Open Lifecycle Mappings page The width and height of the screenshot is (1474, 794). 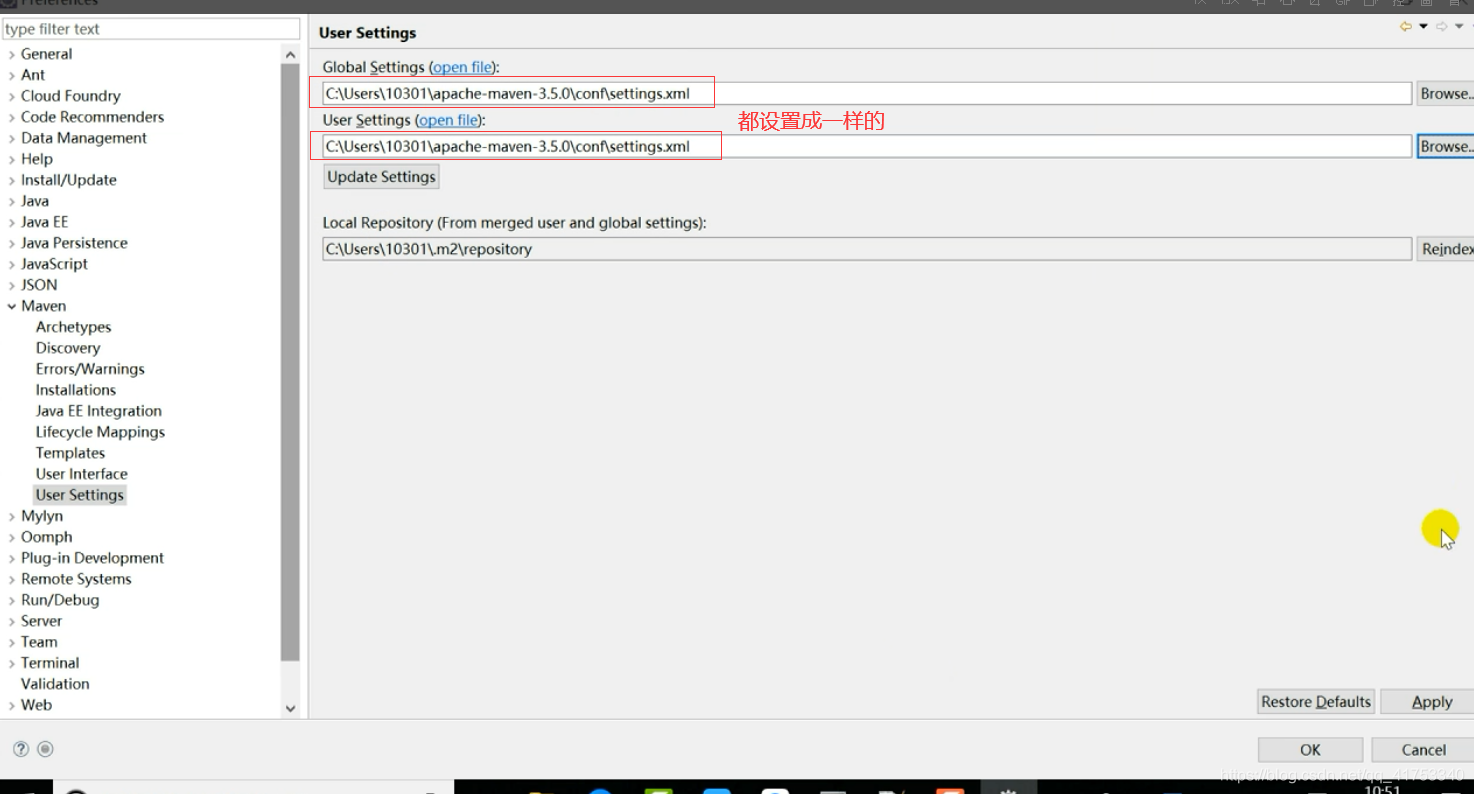100,432
